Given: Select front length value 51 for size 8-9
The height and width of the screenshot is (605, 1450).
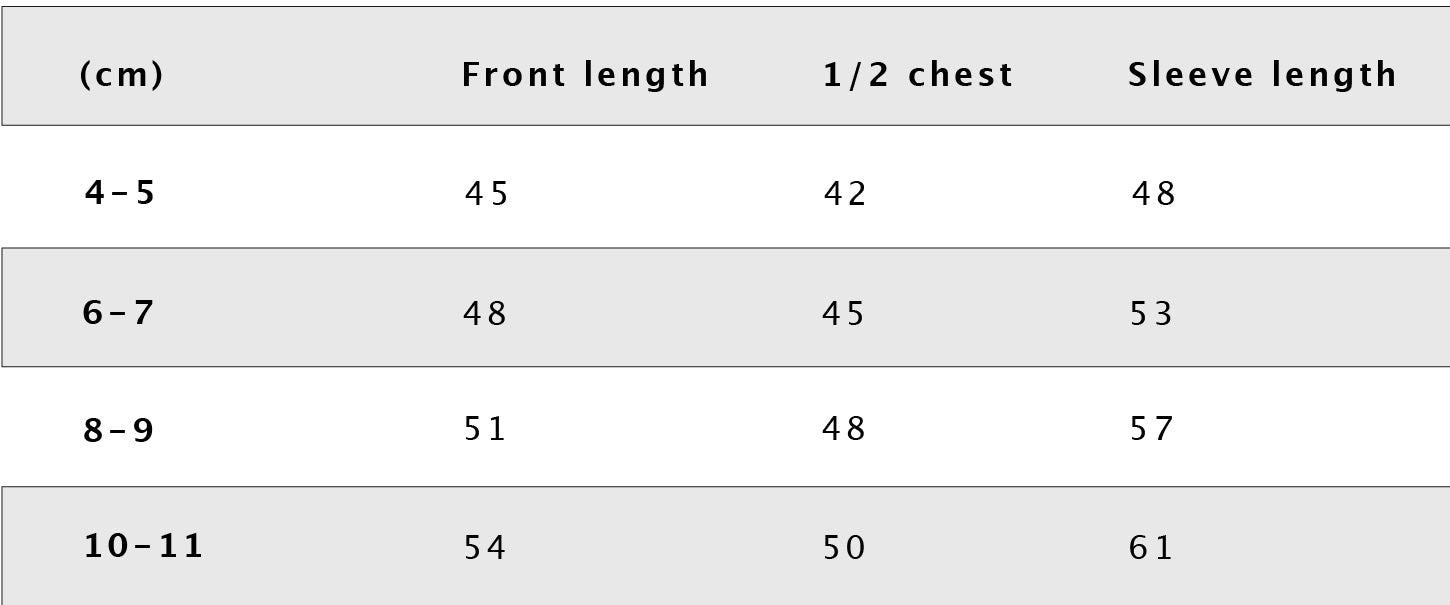Looking at the screenshot, I should click(x=486, y=429).
